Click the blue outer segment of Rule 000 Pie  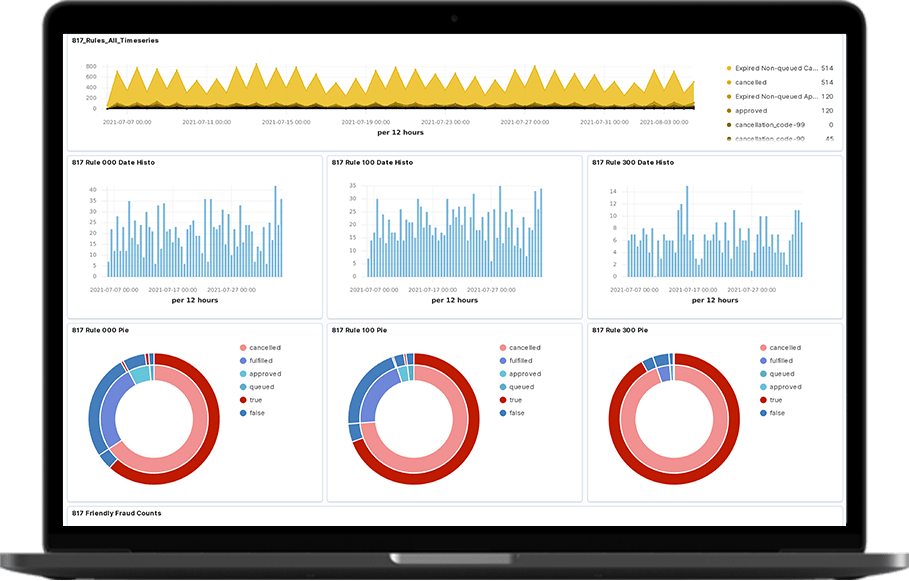coord(95,415)
